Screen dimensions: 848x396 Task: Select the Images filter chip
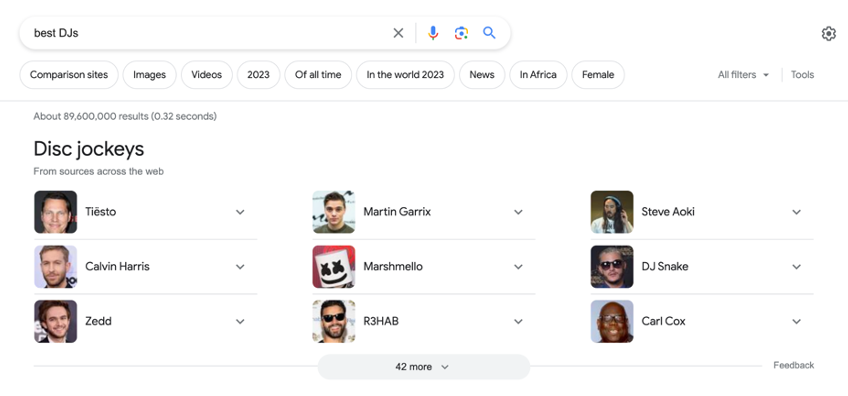pyautogui.click(x=149, y=75)
